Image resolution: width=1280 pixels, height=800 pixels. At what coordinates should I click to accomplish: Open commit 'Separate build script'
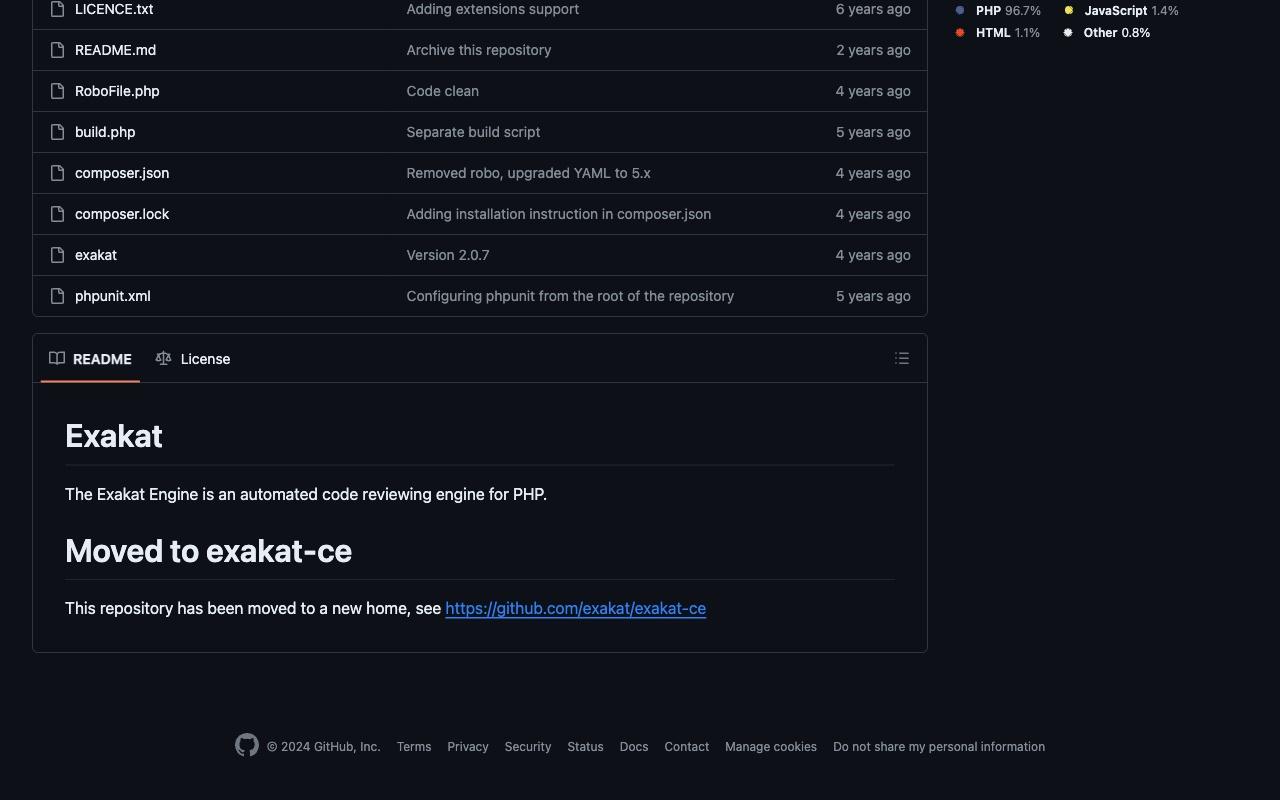click(x=473, y=132)
